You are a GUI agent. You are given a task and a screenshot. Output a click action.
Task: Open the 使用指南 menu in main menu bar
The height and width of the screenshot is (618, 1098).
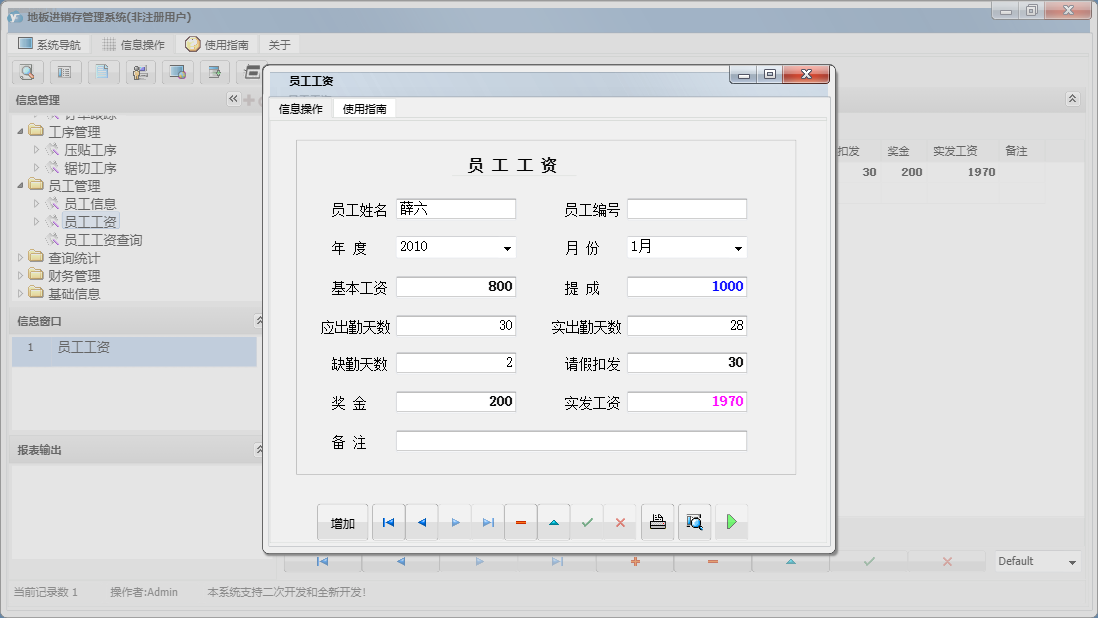coord(217,44)
